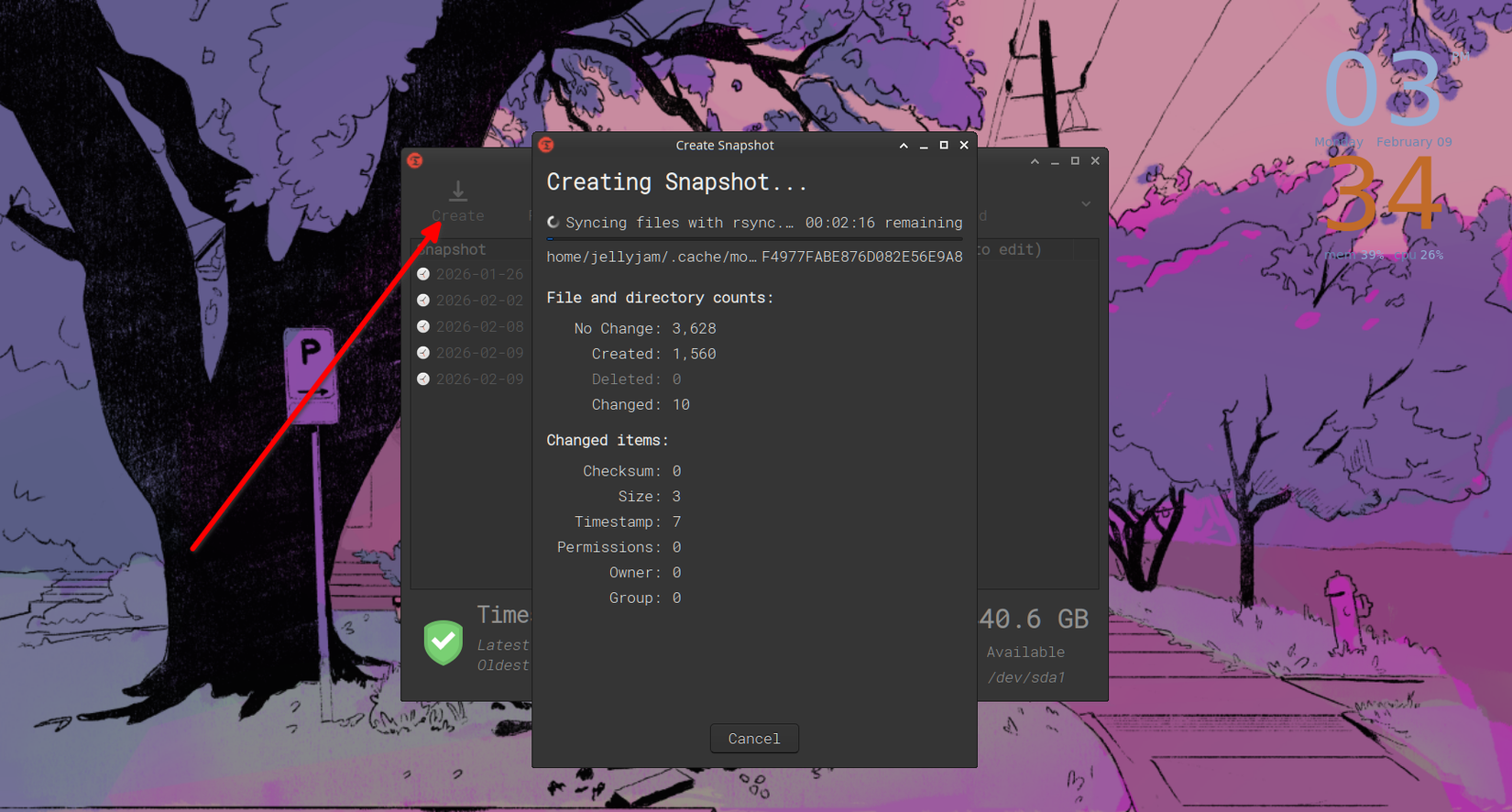Click the home/jellyjam file path text
1512x812 pixels.
click(753, 257)
